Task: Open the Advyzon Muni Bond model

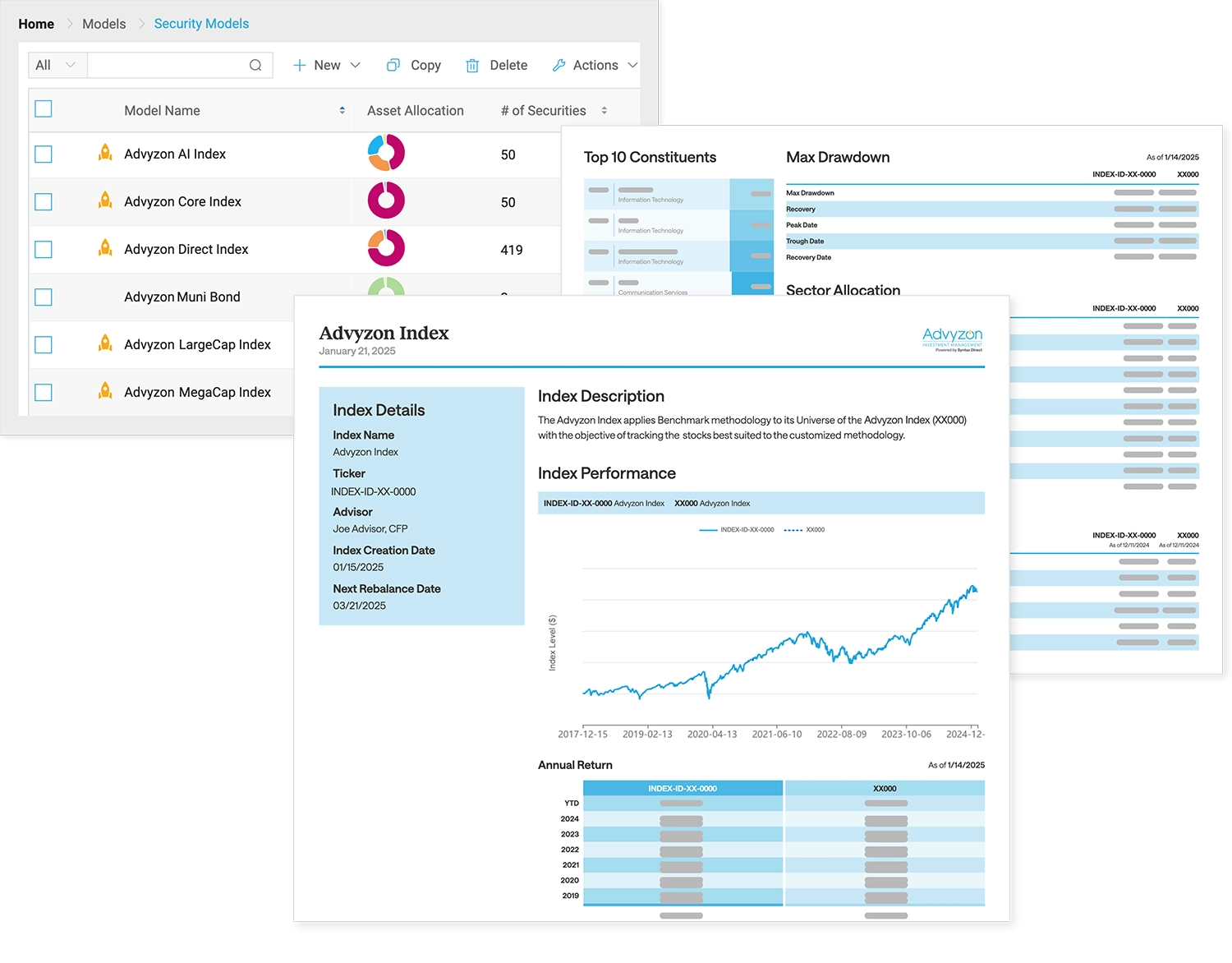Action: point(182,297)
